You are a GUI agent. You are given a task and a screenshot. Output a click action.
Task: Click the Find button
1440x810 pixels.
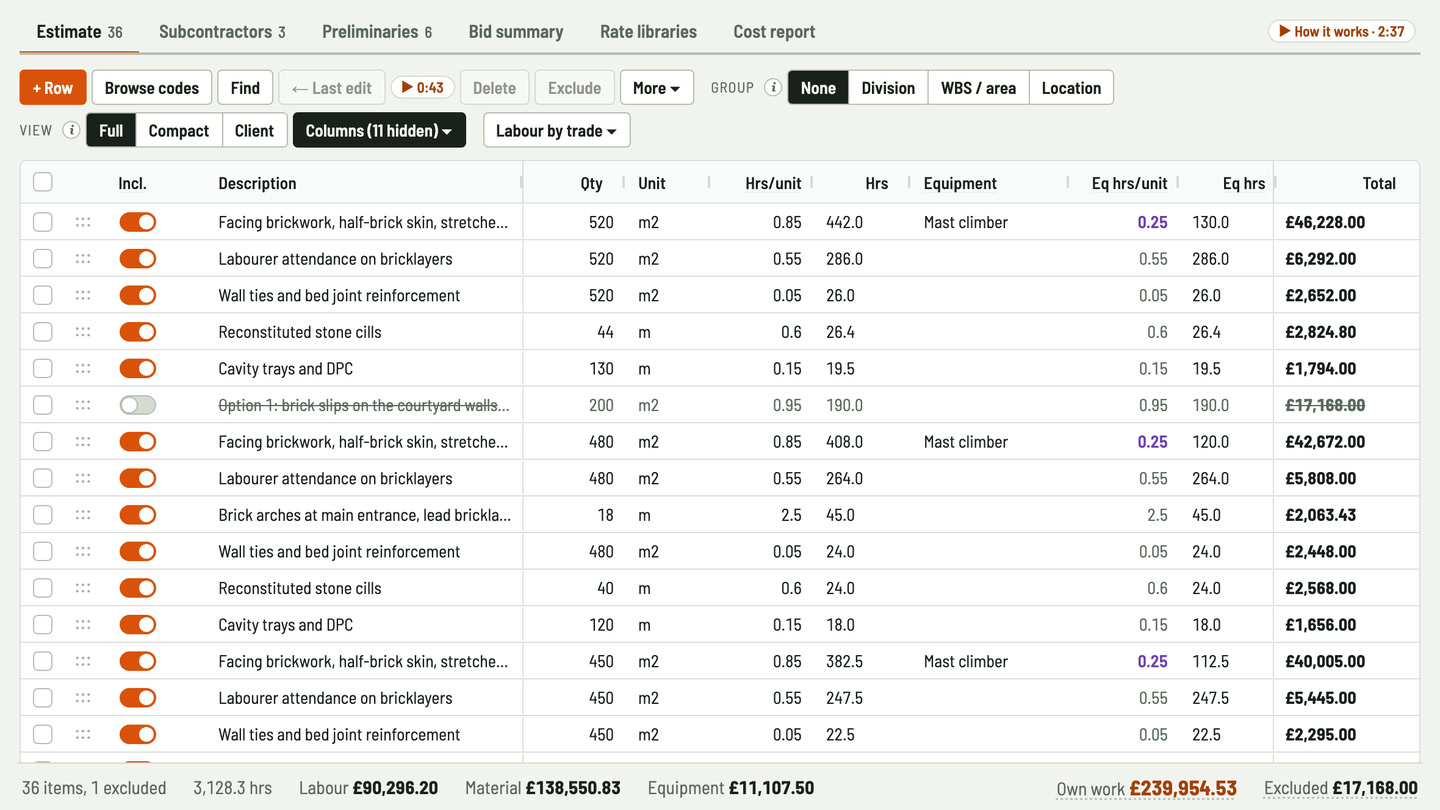pyautogui.click(x=245, y=88)
